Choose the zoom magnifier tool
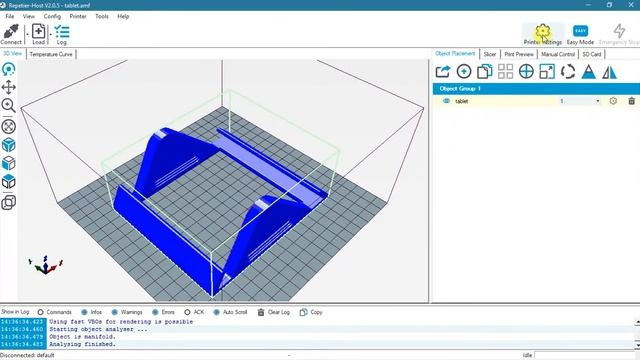 coord(9,105)
